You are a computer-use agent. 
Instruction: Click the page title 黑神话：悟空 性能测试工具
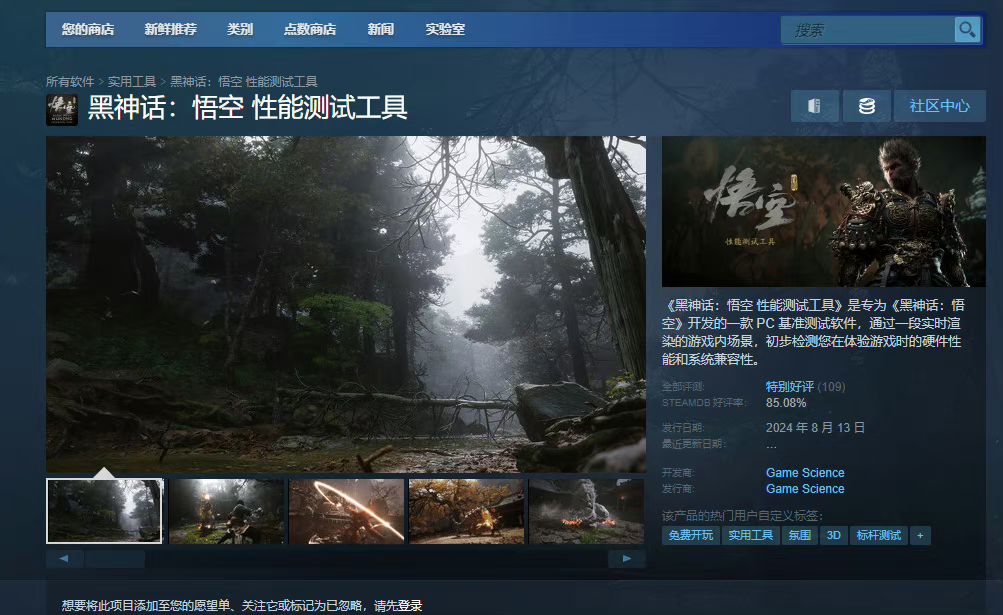point(248,108)
